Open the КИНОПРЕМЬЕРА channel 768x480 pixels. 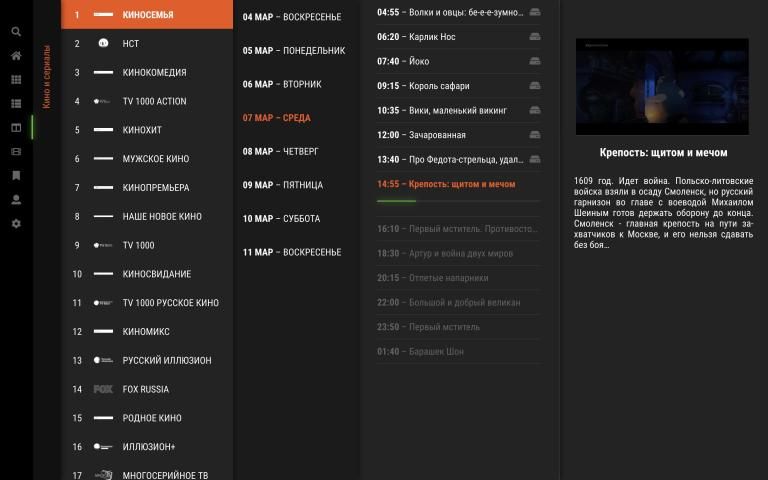(x=155, y=188)
